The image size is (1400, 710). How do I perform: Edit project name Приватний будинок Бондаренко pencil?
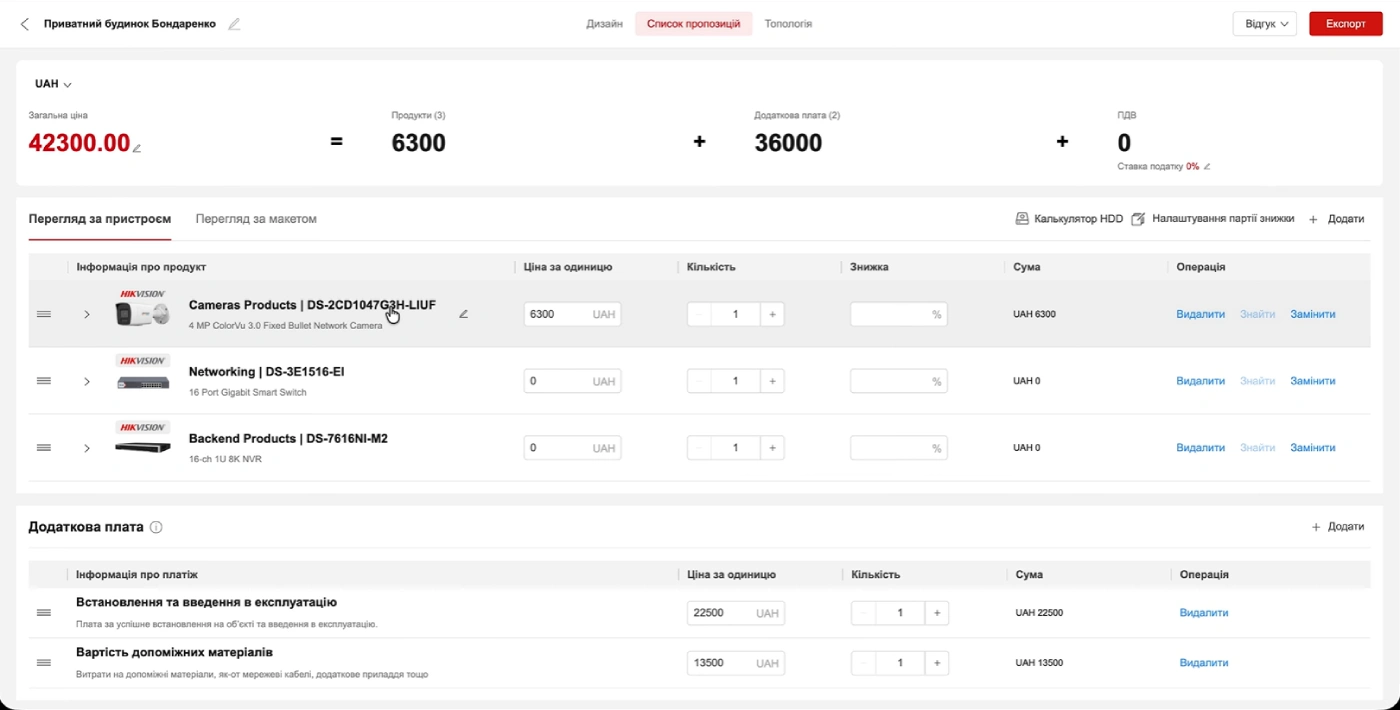click(234, 24)
